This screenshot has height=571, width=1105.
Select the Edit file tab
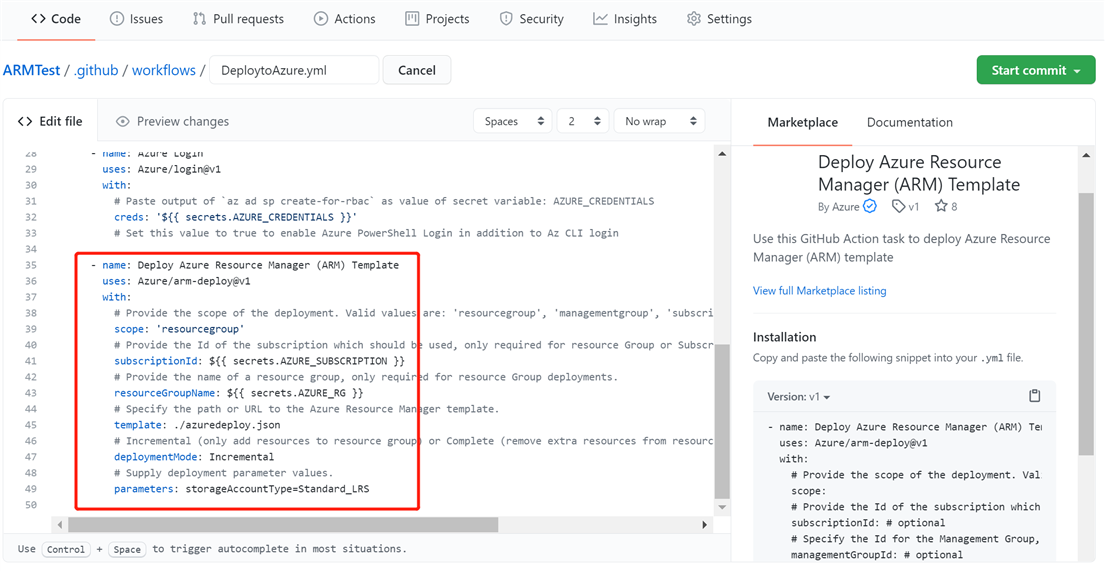pos(50,121)
